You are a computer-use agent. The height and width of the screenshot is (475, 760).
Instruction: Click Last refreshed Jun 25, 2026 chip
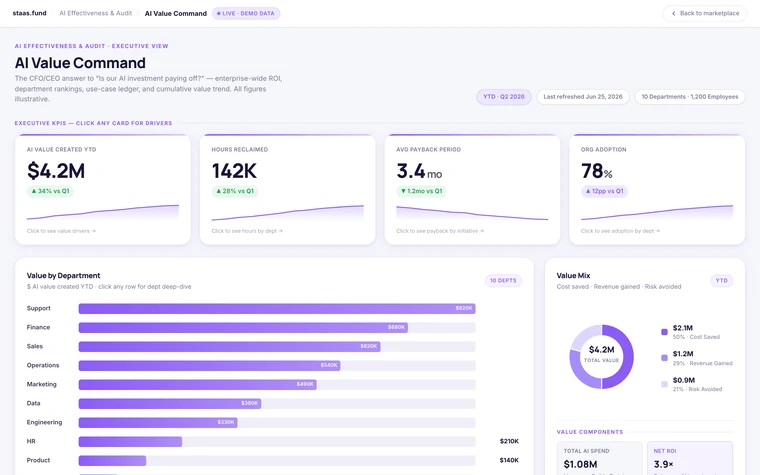(583, 97)
